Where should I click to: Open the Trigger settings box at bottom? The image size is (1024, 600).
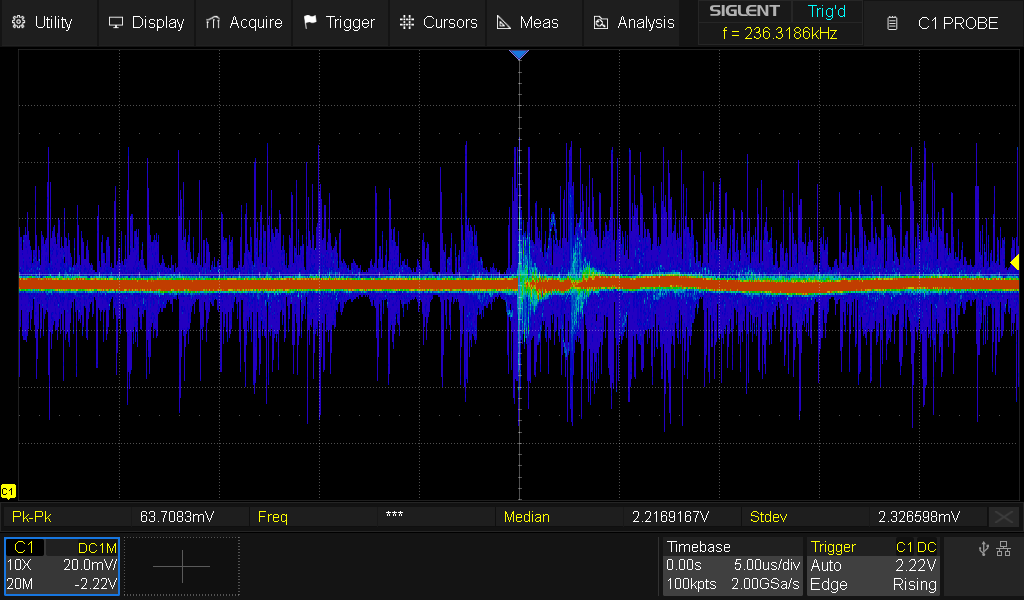873,566
